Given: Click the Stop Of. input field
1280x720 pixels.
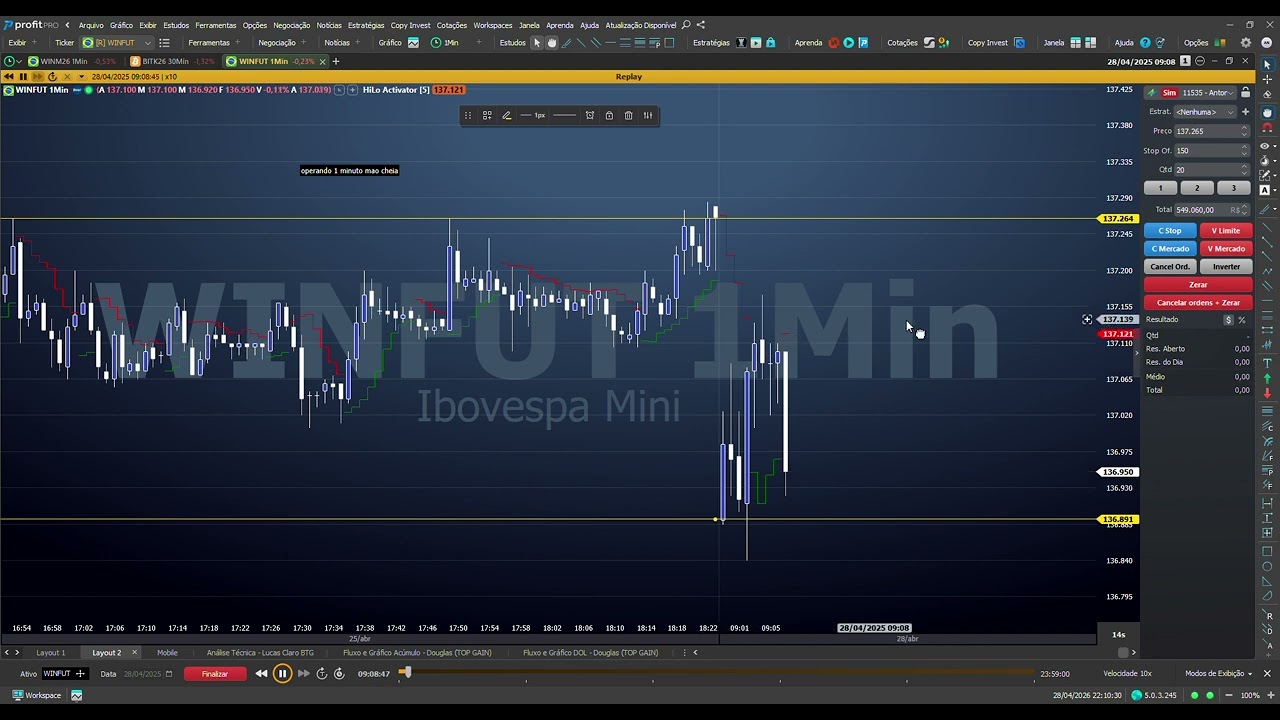Looking at the screenshot, I should (1212, 151).
